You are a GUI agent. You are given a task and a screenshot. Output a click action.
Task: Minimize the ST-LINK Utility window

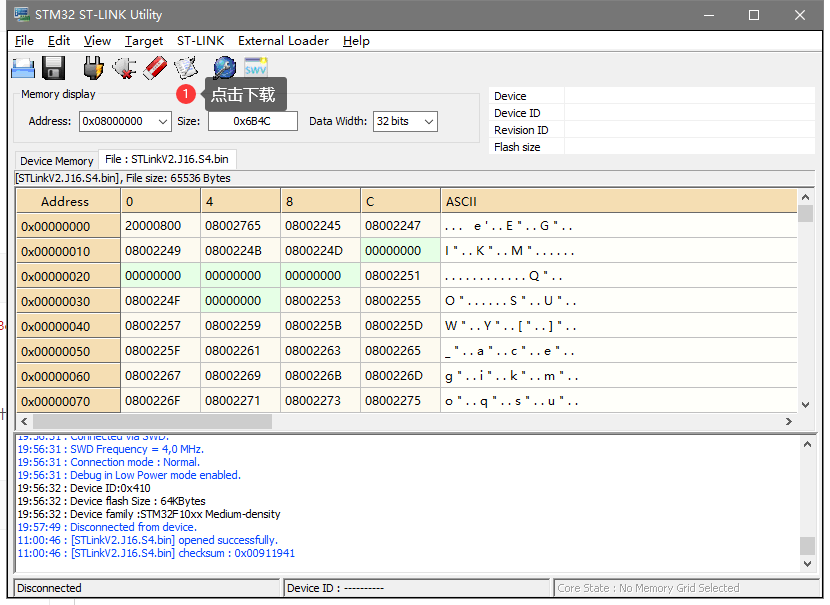tap(709, 15)
